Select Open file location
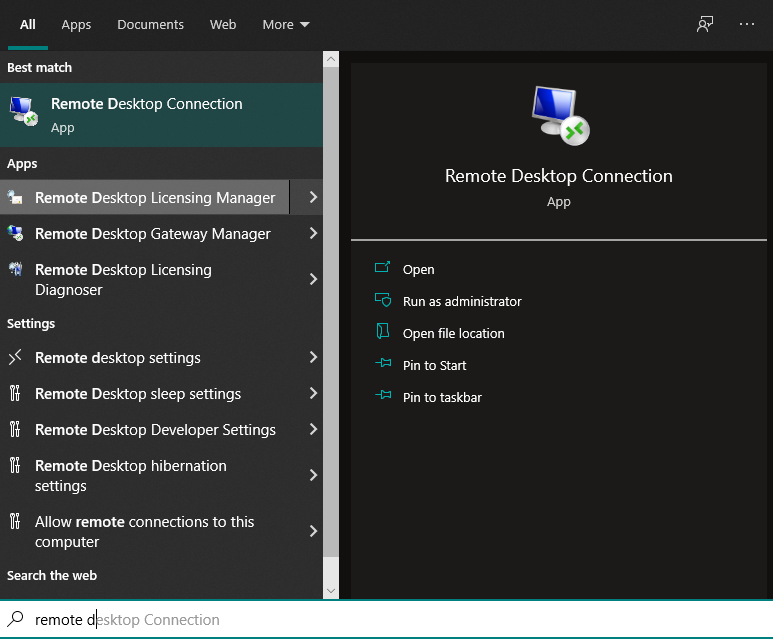This screenshot has width=773, height=639. [454, 333]
